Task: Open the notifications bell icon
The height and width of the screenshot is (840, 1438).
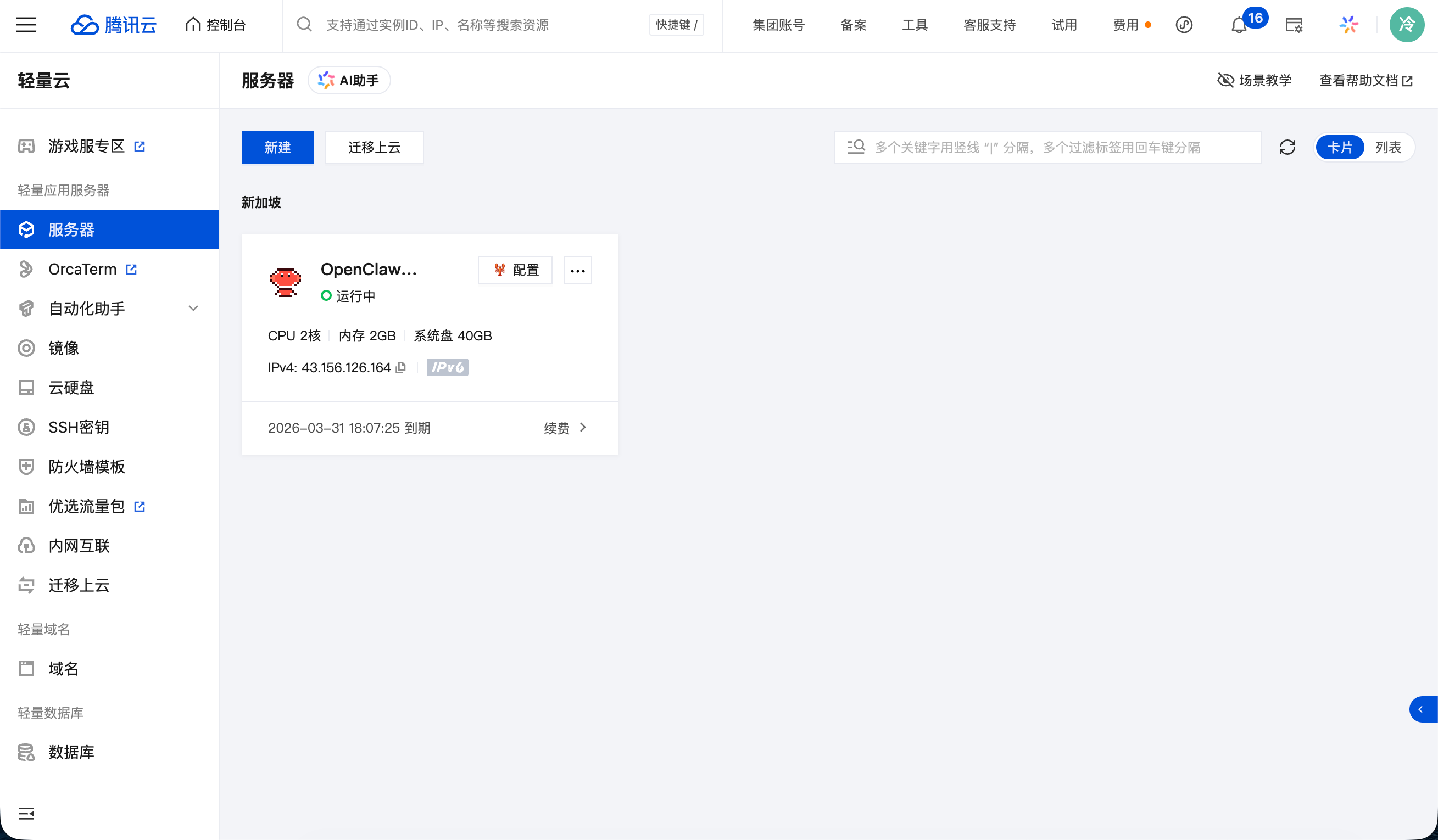Action: pyautogui.click(x=1238, y=25)
